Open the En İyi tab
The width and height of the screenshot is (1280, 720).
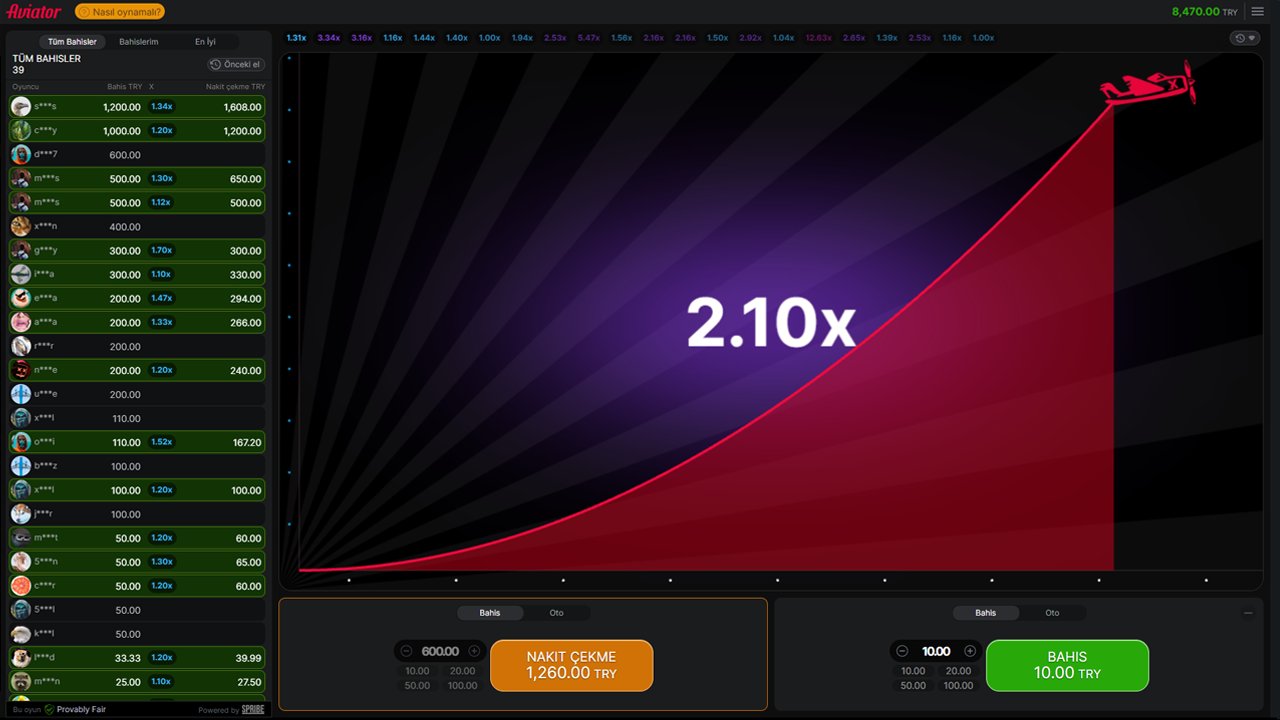tap(205, 42)
